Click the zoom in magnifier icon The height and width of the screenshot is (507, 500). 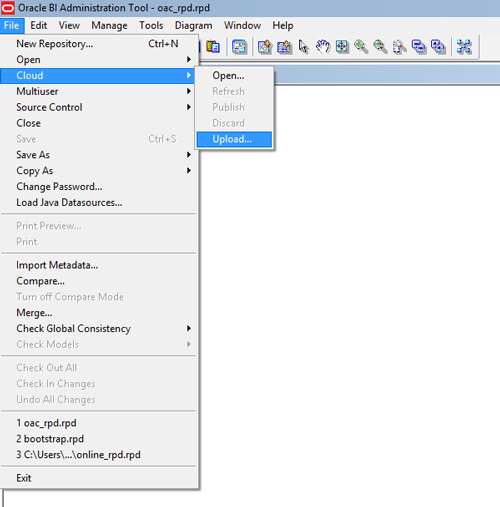(361, 47)
